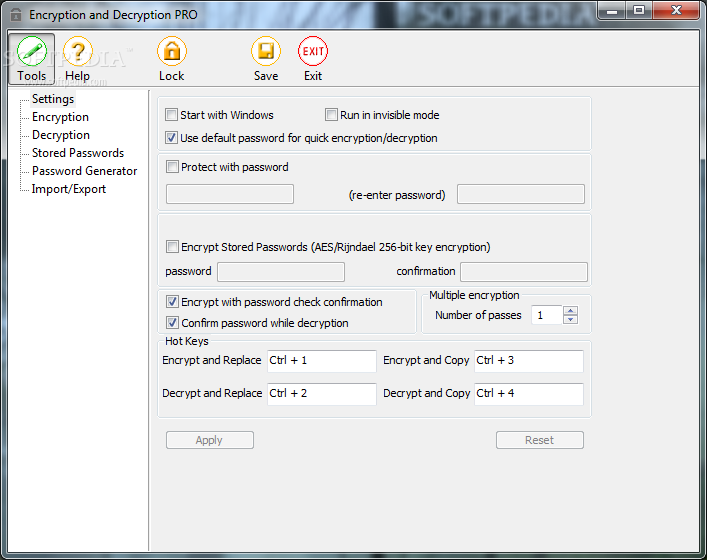Screen dimensions: 707x560
Task: Focus the confirmation password field
Action: coord(524,272)
